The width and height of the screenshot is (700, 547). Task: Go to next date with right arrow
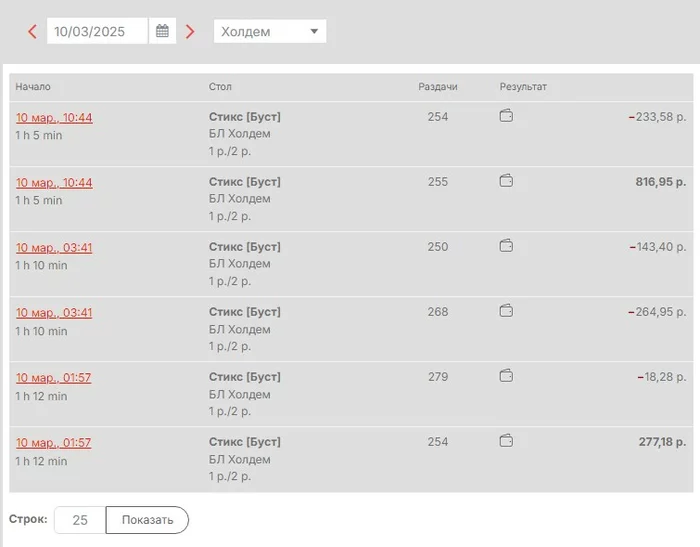[x=190, y=32]
